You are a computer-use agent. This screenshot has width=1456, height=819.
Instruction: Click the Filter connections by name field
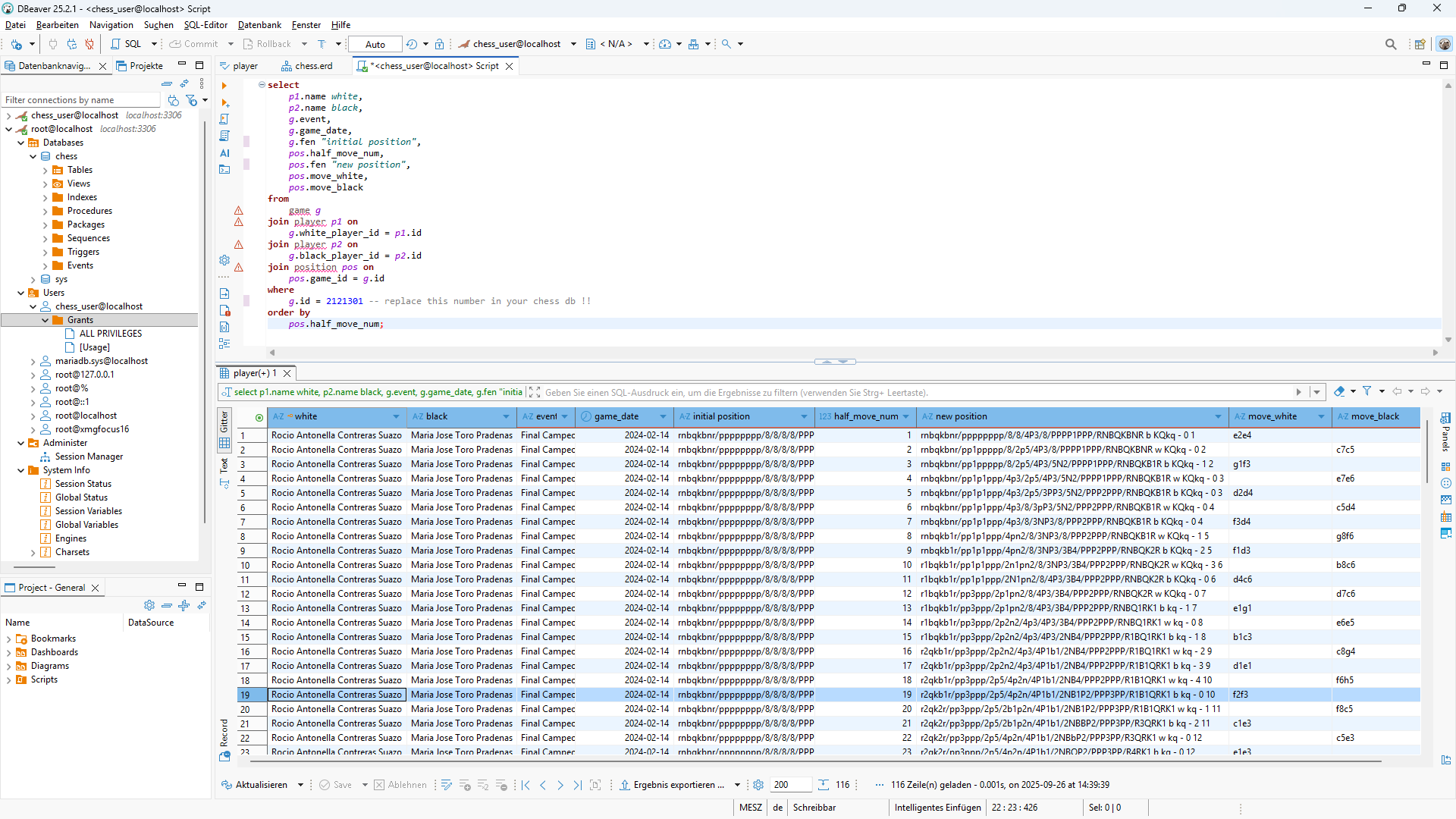click(x=80, y=100)
